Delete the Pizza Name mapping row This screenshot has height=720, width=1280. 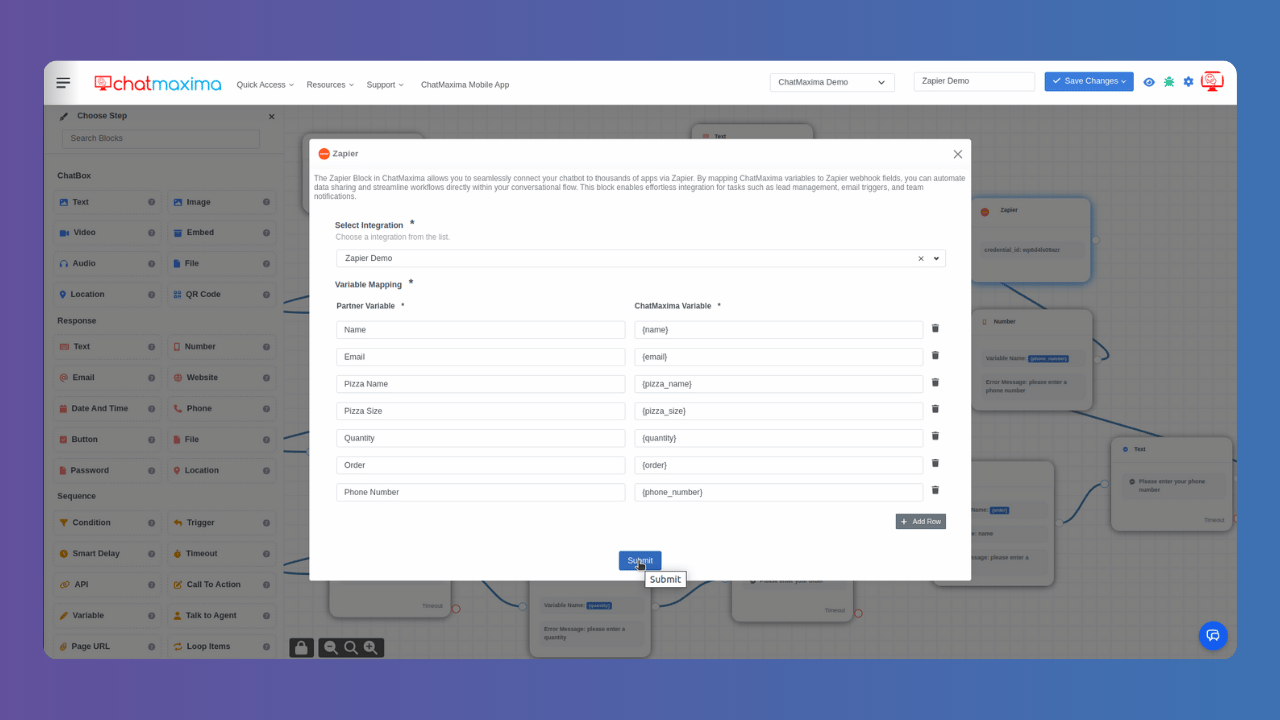coord(935,382)
